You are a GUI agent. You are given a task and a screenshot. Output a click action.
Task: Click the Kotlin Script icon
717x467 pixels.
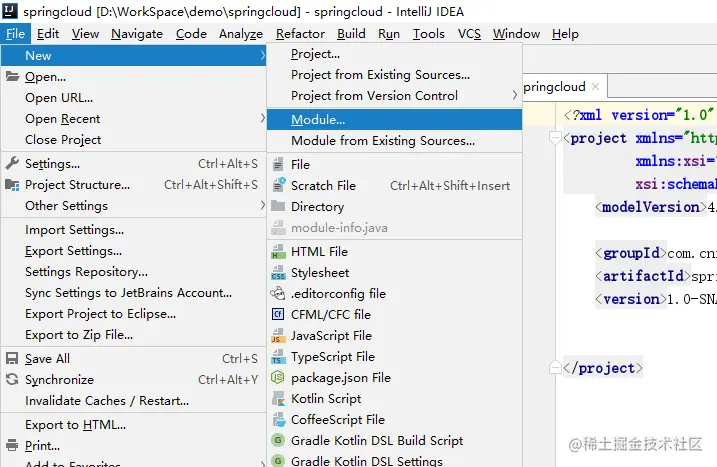pos(278,398)
